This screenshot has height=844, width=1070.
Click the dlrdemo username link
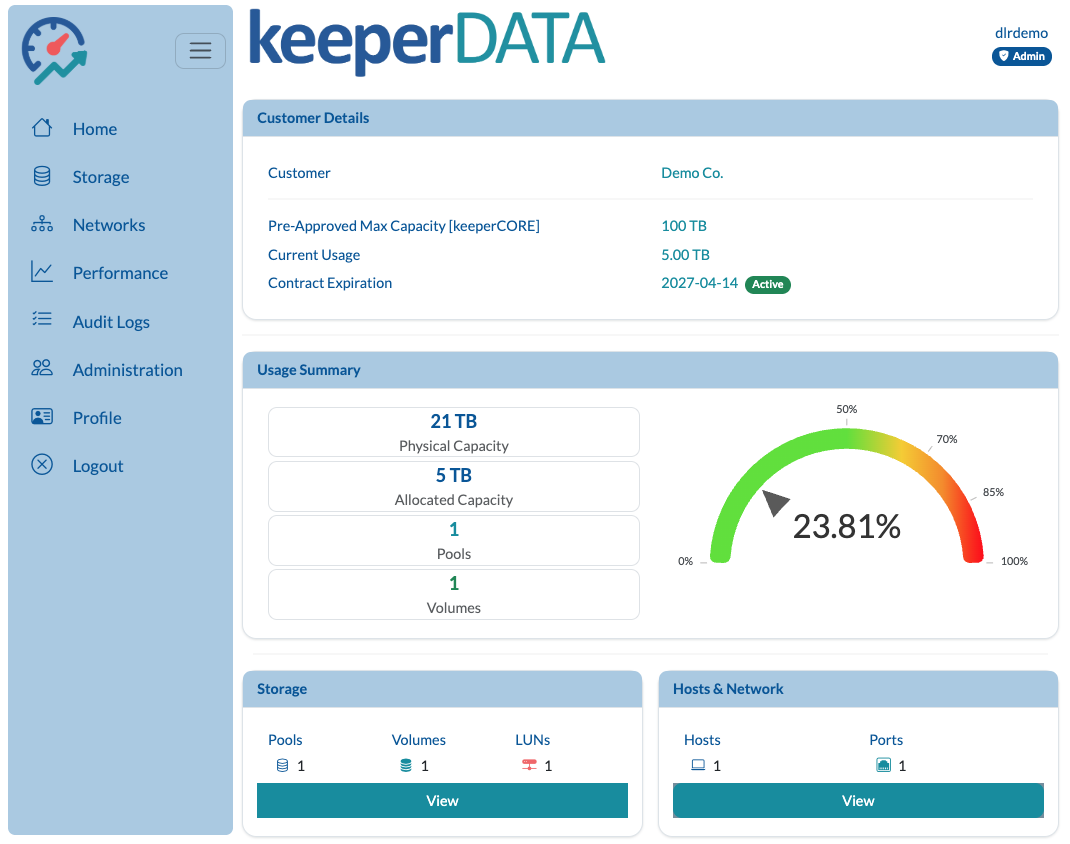pos(1021,33)
